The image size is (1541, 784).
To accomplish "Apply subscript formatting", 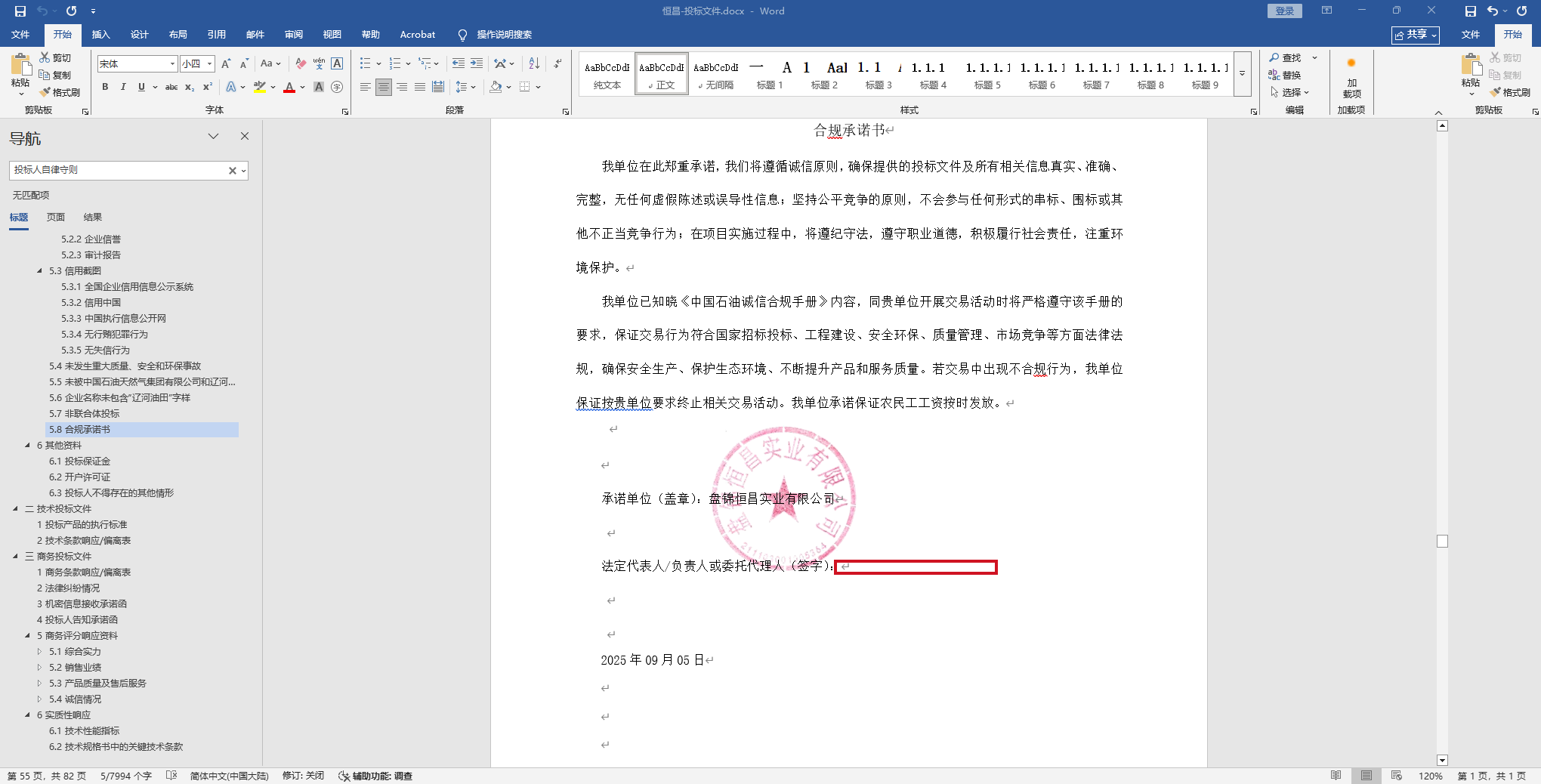I will point(190,87).
